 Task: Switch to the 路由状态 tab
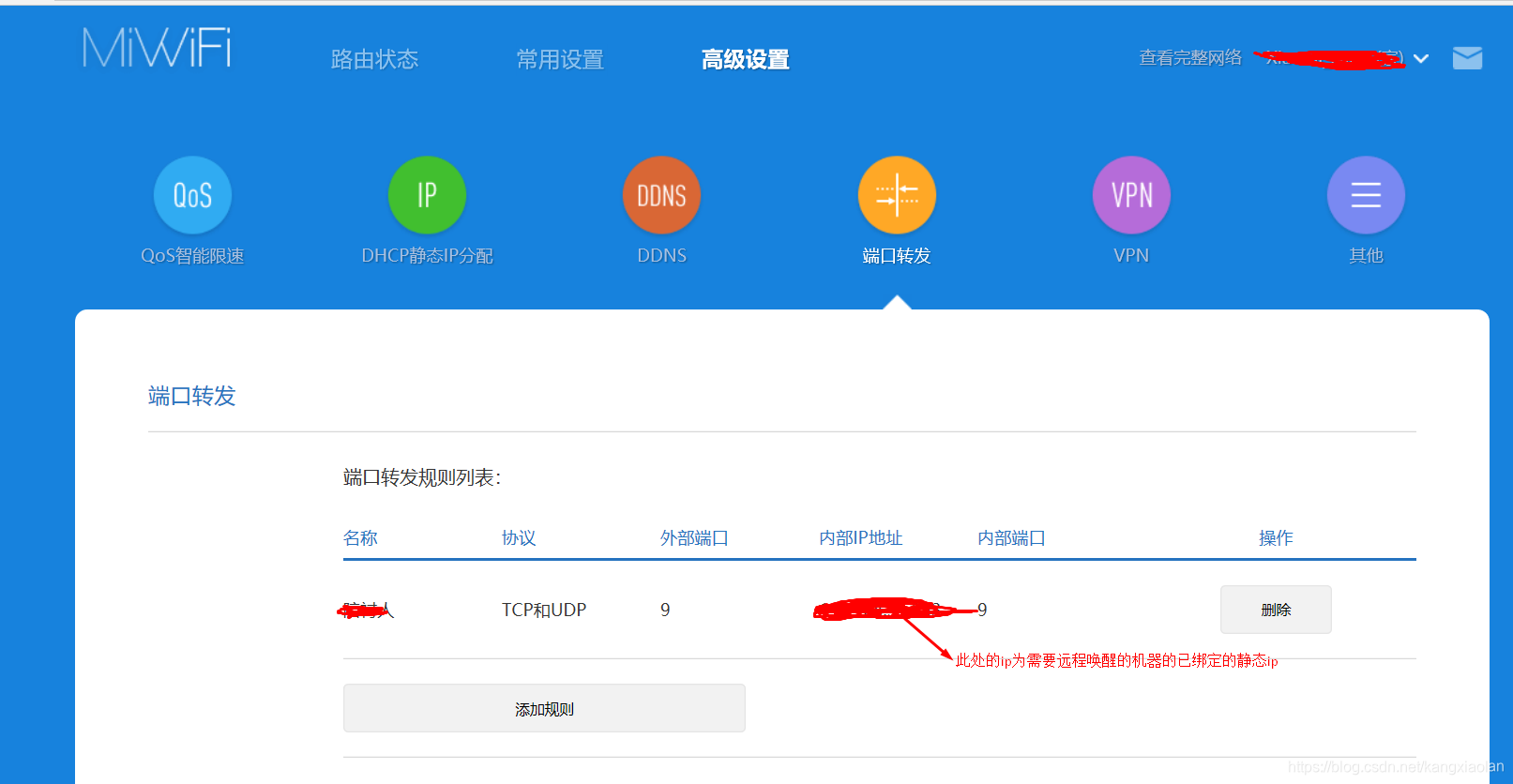point(374,59)
